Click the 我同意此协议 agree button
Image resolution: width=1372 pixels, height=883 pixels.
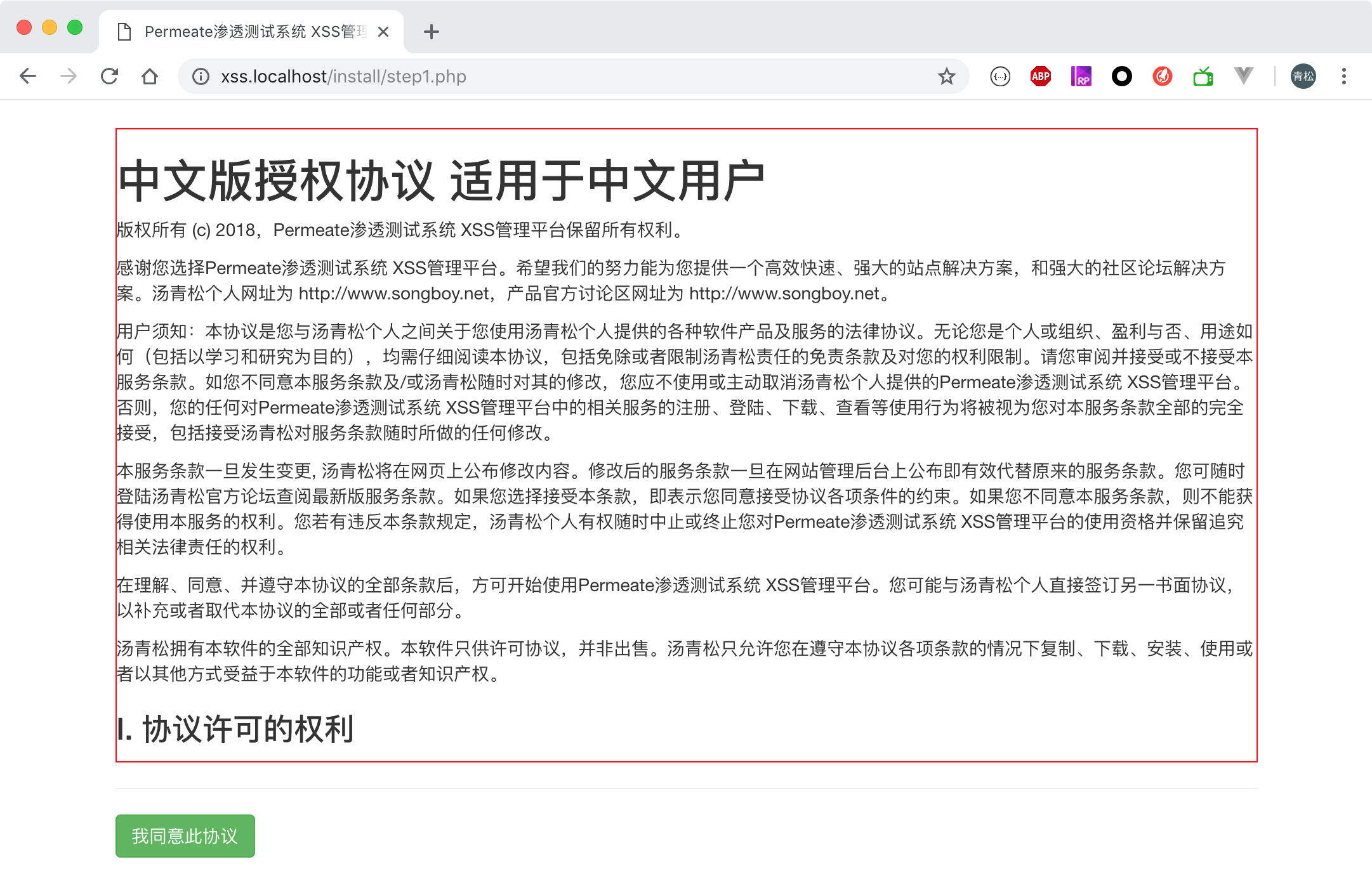click(185, 835)
